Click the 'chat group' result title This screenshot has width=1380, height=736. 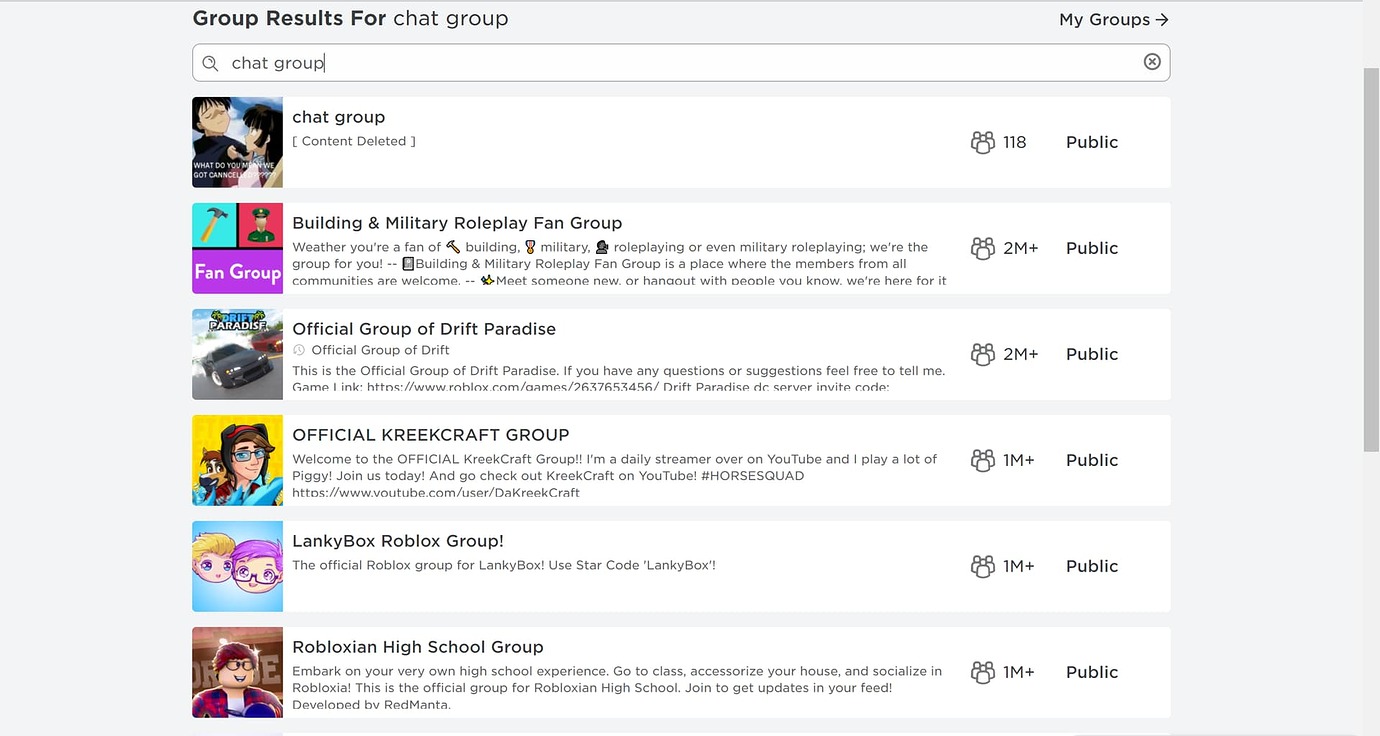pyautogui.click(x=338, y=117)
